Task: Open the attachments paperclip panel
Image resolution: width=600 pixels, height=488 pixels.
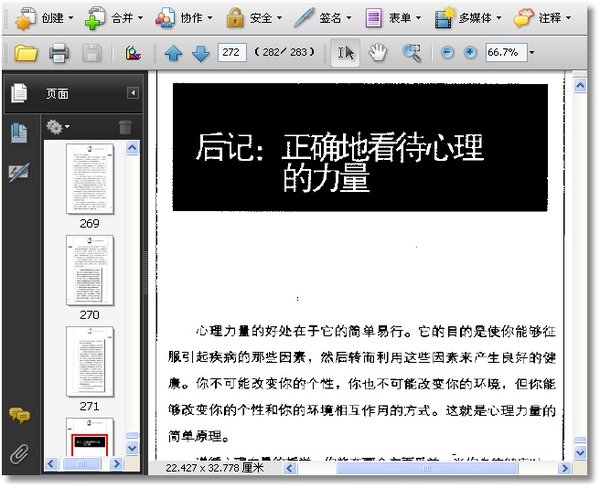Action: tap(18, 453)
